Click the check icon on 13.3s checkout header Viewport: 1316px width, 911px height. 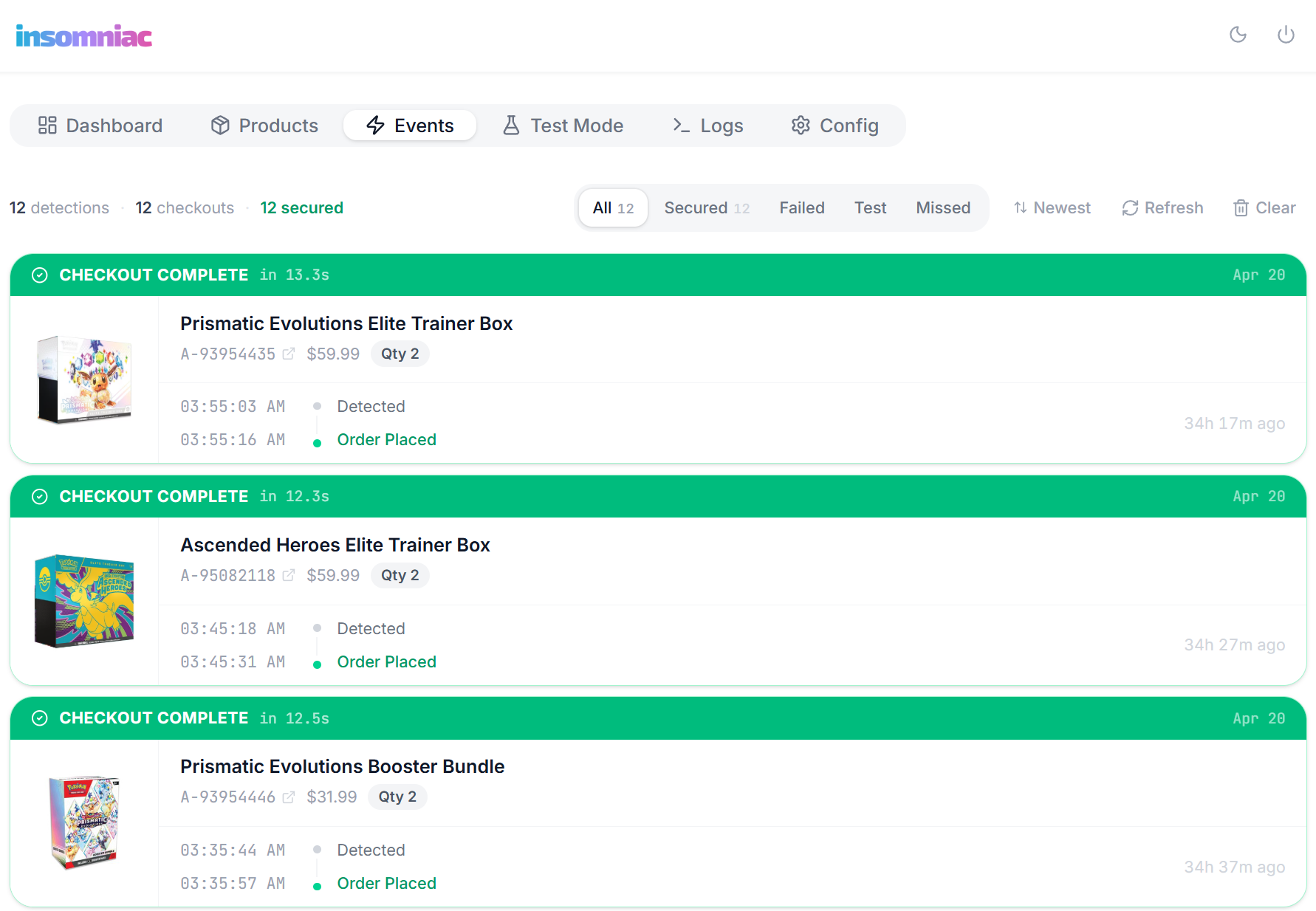click(x=40, y=275)
